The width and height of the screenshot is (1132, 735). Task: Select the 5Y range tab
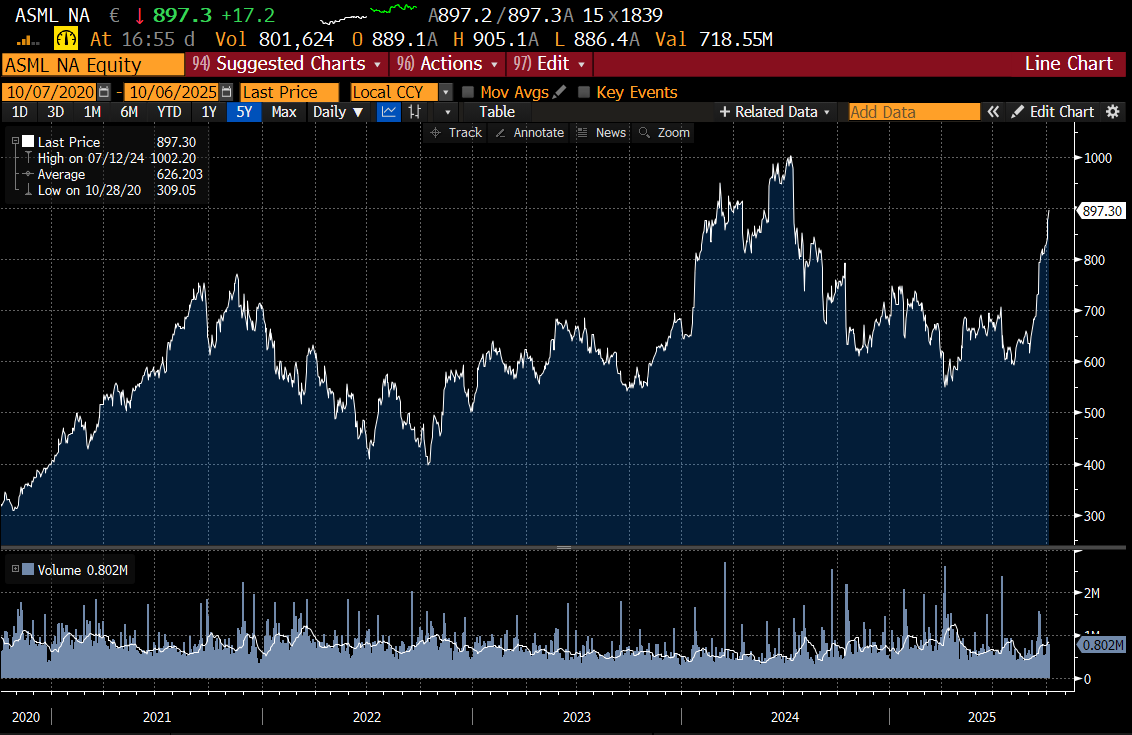pyautogui.click(x=245, y=112)
